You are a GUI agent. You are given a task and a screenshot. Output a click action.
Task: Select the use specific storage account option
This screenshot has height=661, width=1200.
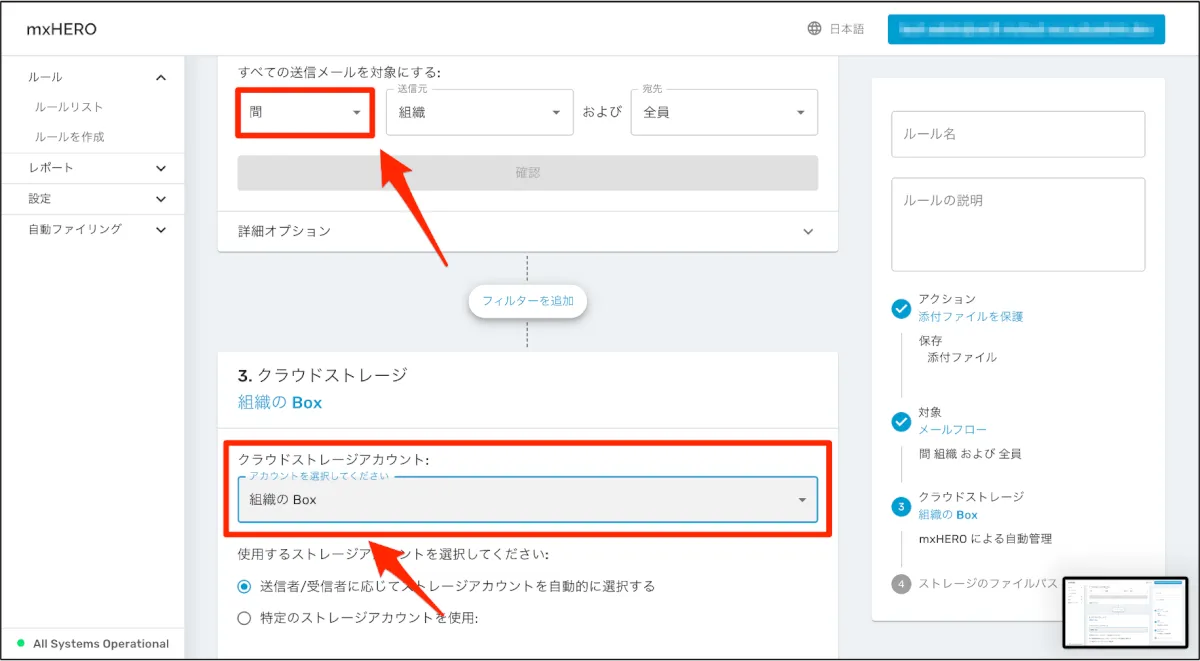[244, 618]
